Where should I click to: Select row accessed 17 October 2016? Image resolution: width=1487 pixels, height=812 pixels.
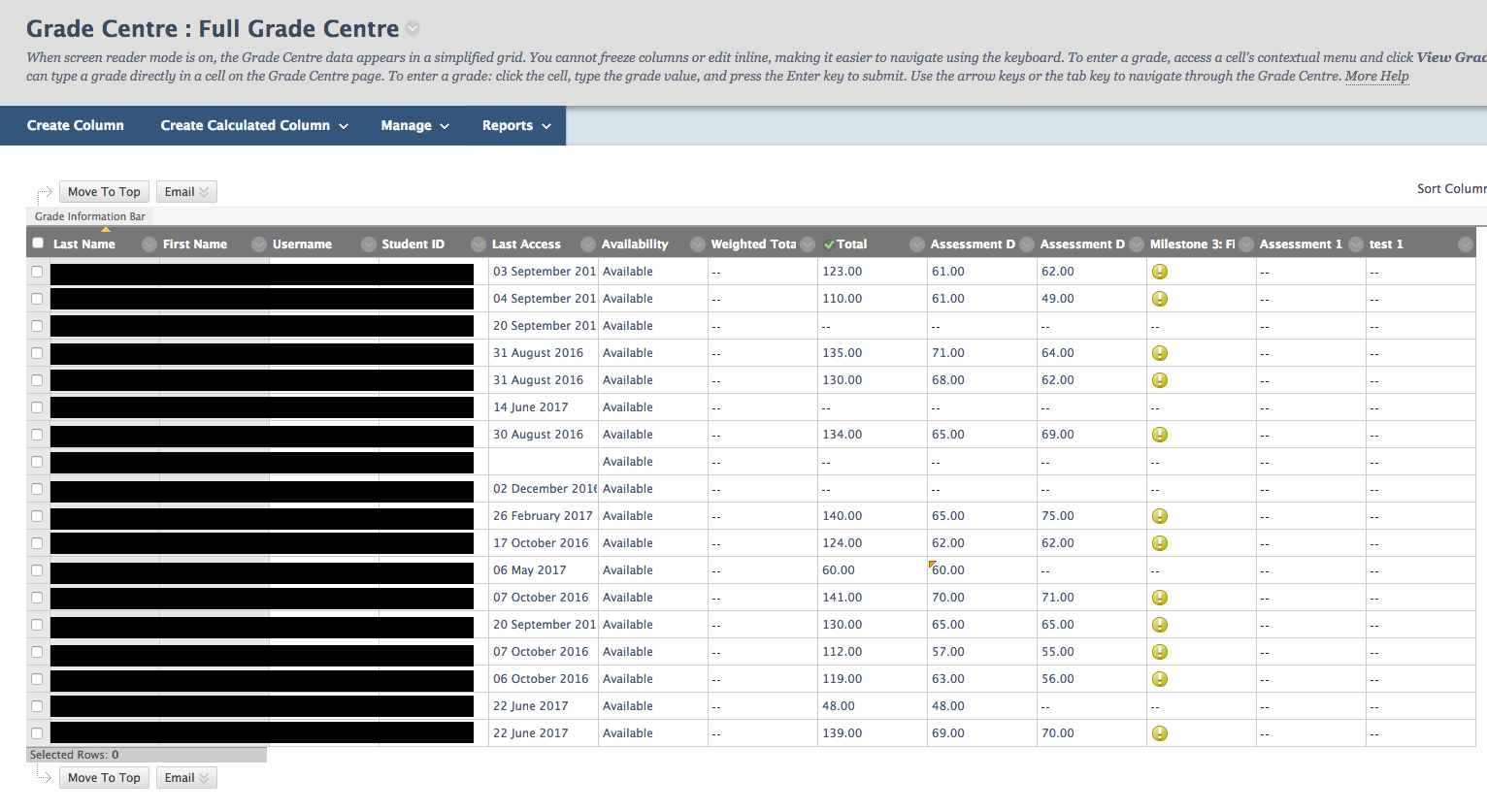(37, 543)
